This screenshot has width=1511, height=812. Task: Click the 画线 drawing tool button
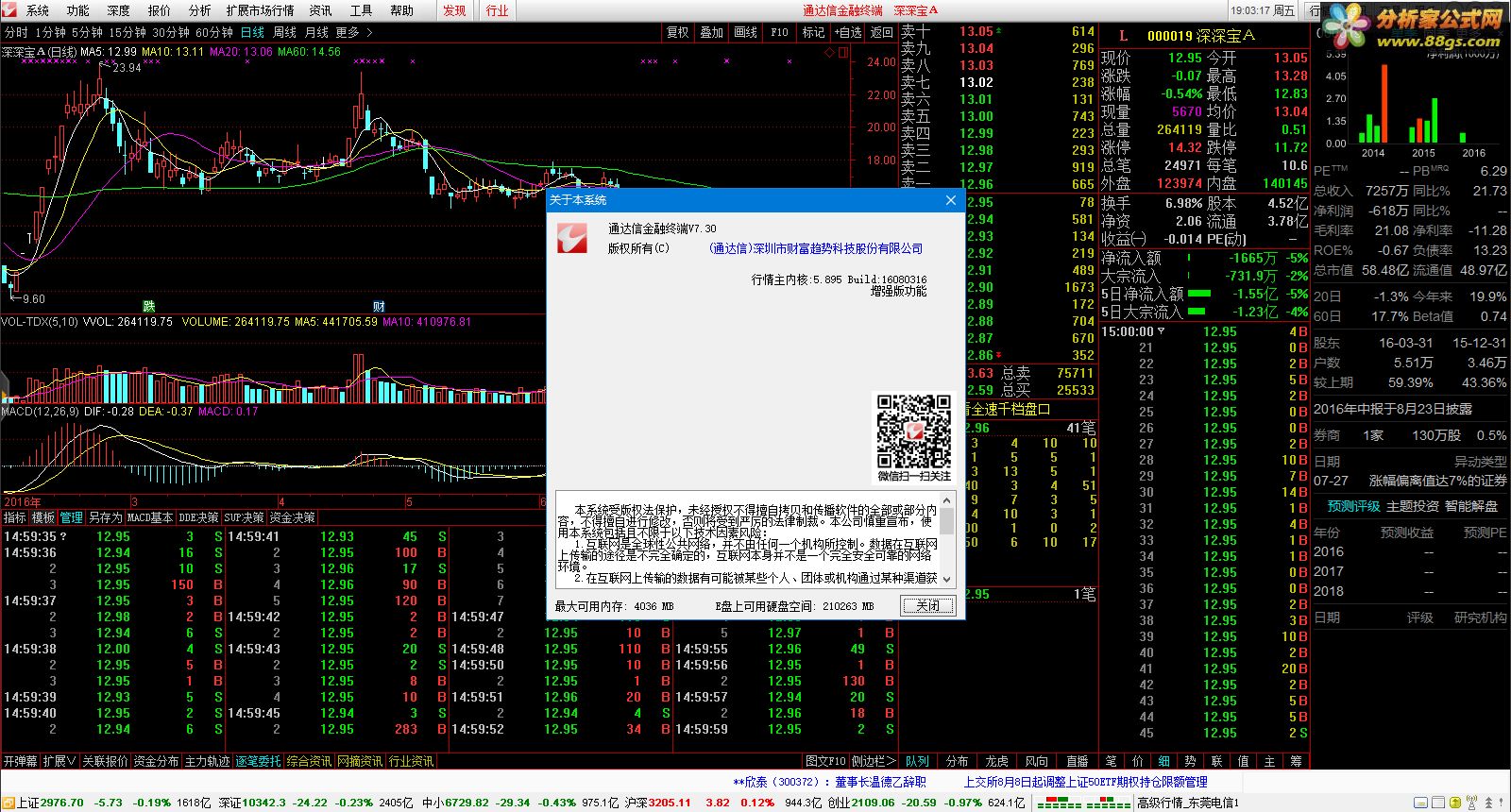click(745, 32)
